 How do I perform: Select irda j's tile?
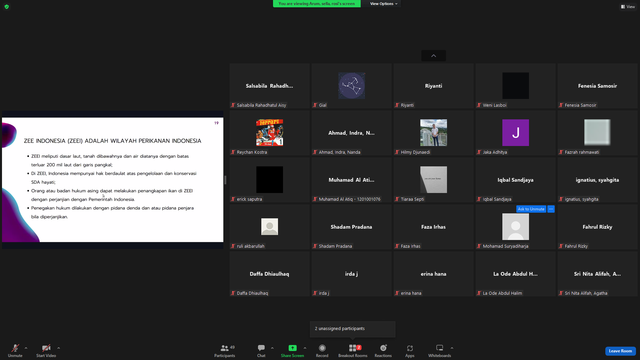351,273
